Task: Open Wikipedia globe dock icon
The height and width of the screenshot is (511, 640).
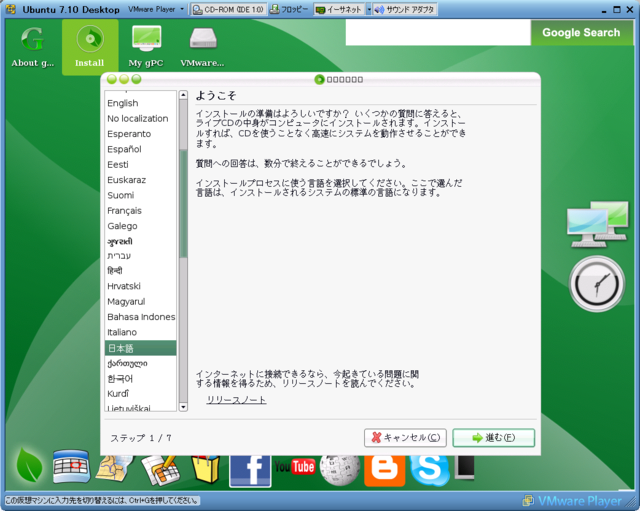Action: [340, 471]
